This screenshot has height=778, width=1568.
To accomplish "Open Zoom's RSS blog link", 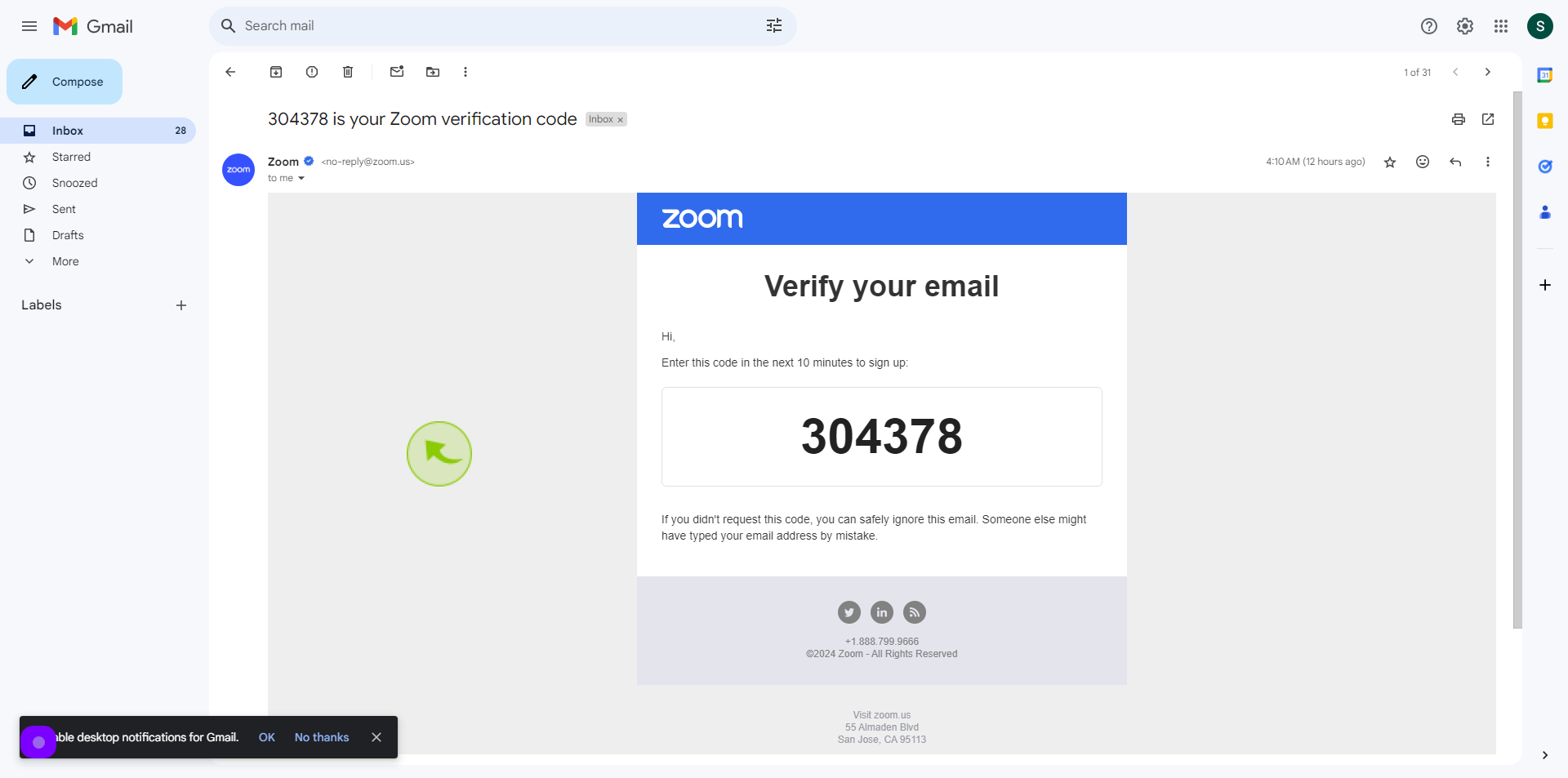I will click(x=915, y=612).
